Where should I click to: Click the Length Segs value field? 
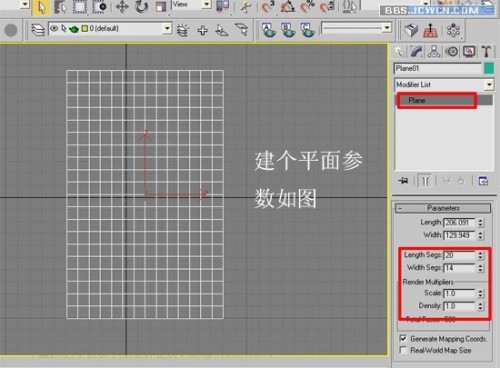pos(459,255)
